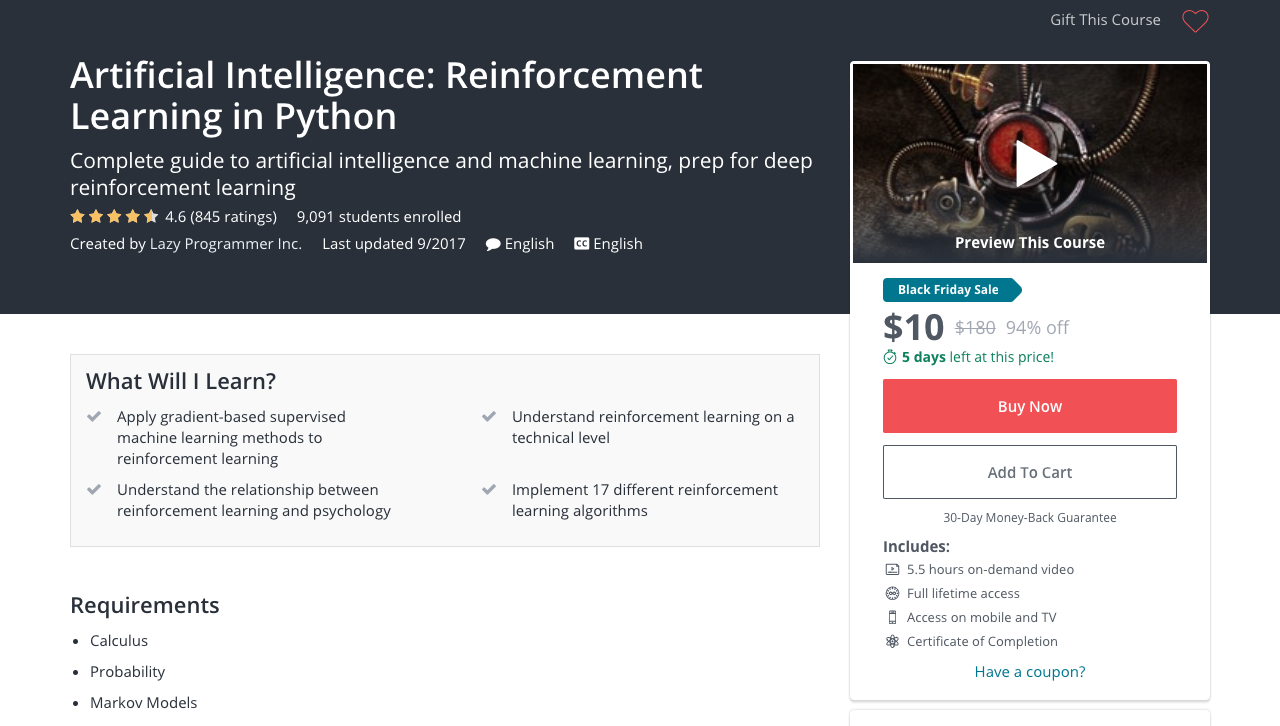
Task: Select the Markov Models requirement item
Action: [143, 702]
